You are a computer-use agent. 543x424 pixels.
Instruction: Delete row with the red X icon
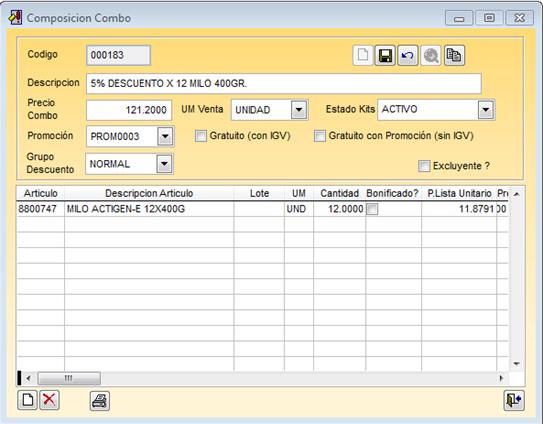point(49,400)
